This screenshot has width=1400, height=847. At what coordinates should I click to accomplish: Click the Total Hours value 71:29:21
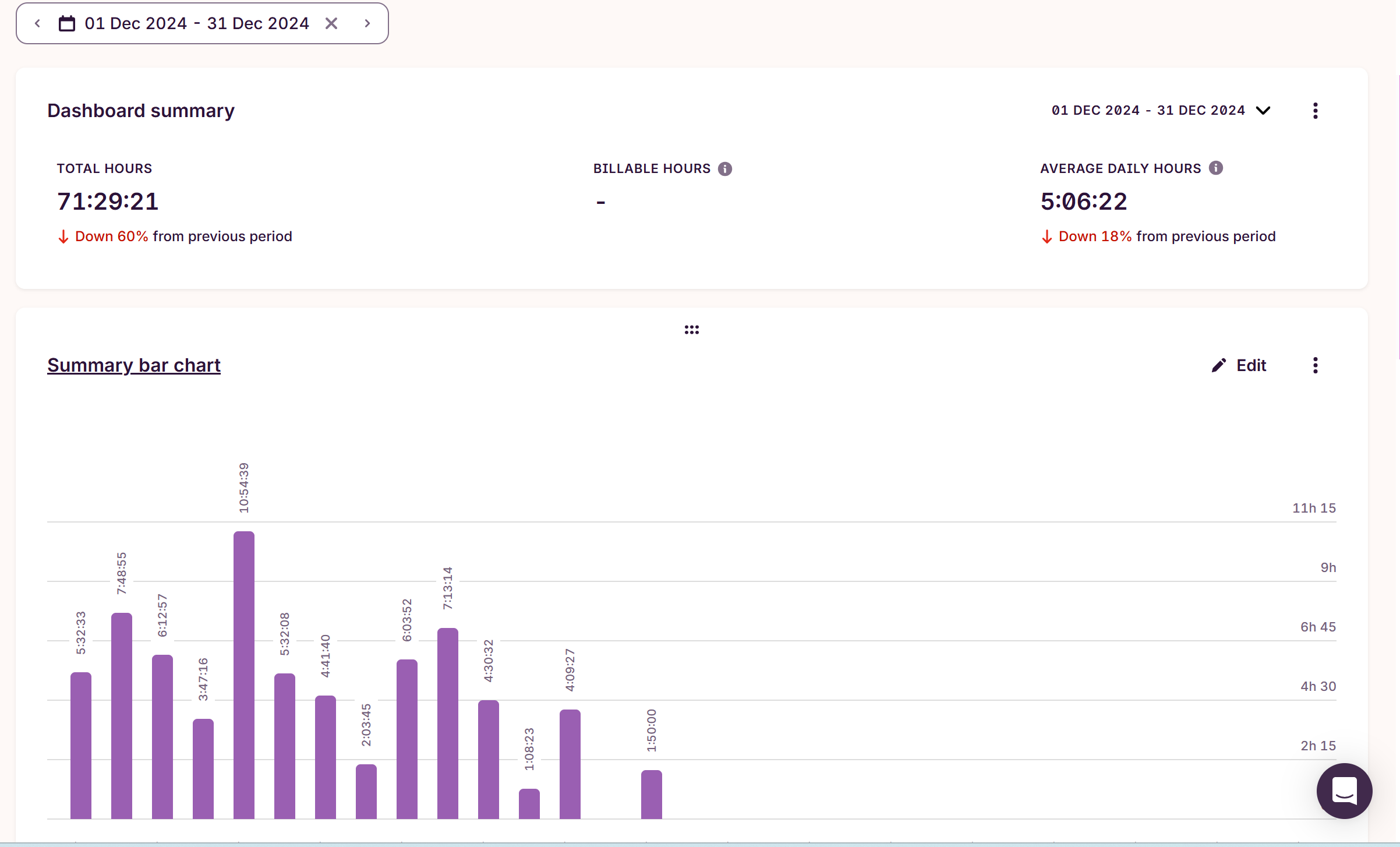pos(108,202)
